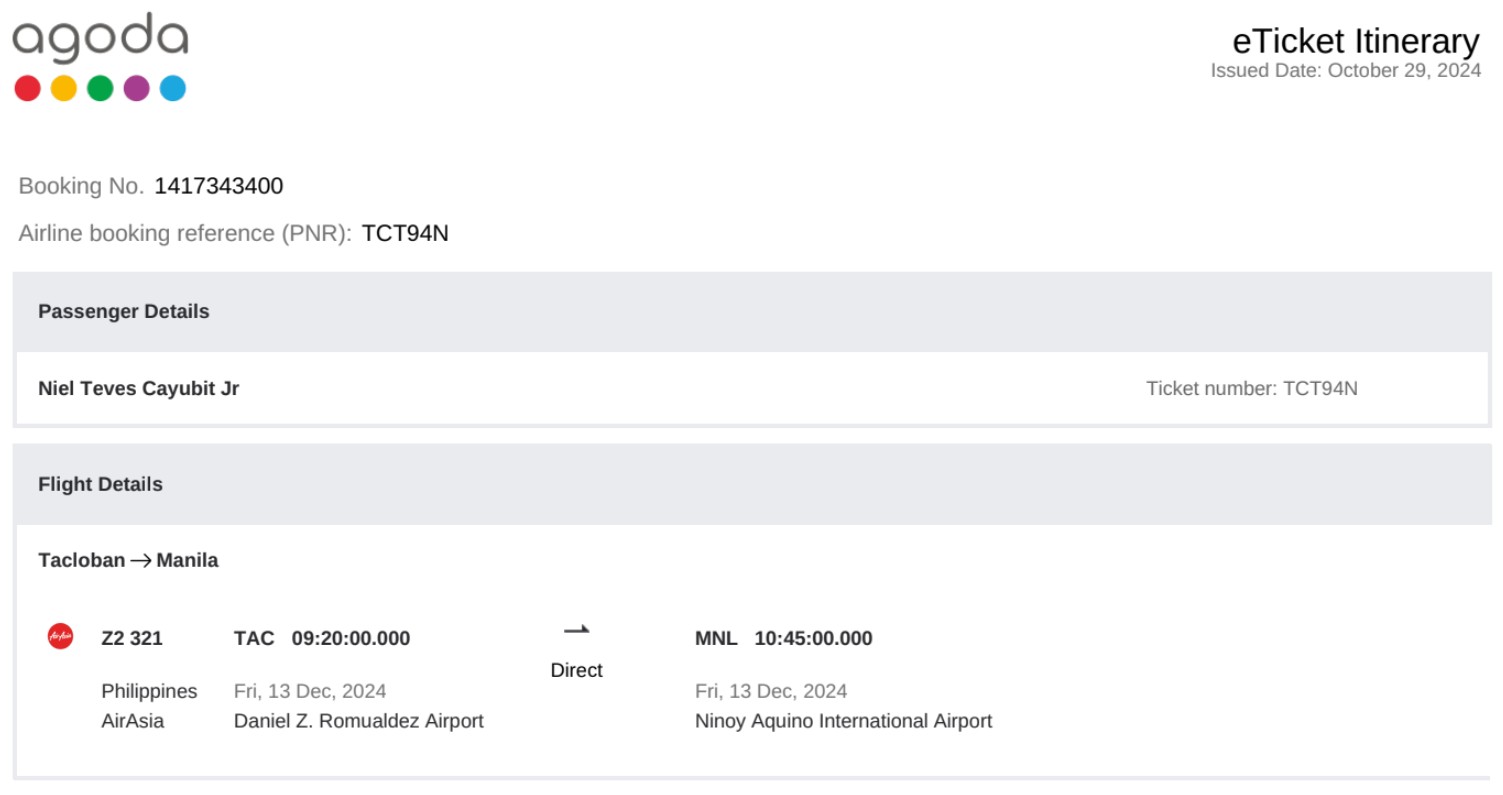Click the Issued Date October 29, 2024 text
The height and width of the screenshot is (795, 1503).
pyautogui.click(x=1345, y=71)
